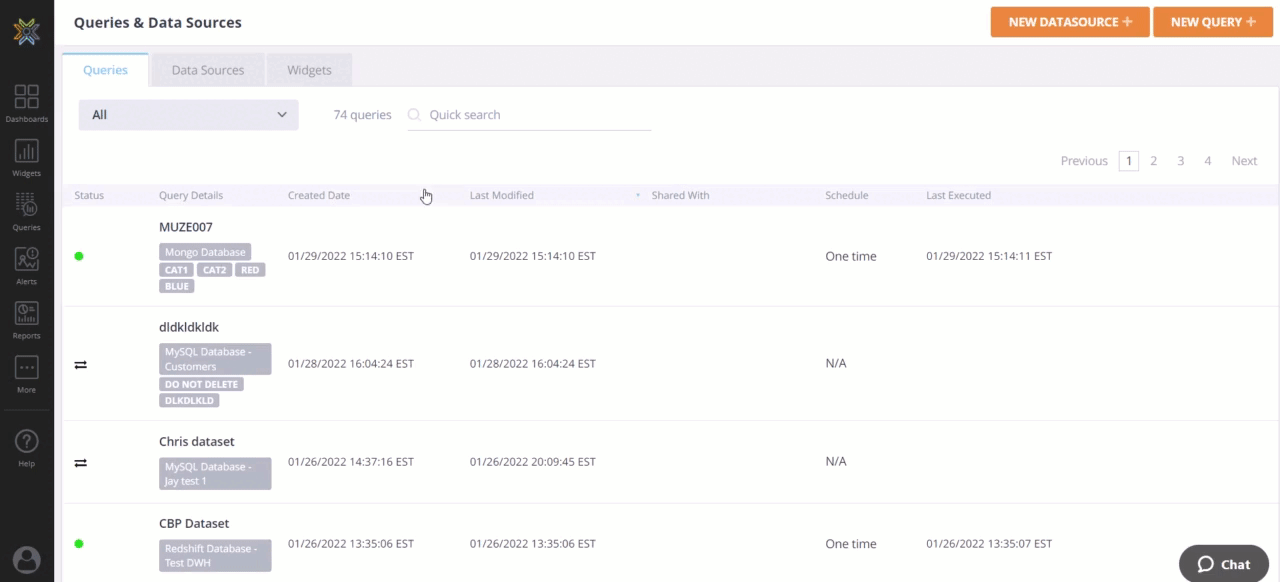Expand the All queries filter dropdown

188,115
